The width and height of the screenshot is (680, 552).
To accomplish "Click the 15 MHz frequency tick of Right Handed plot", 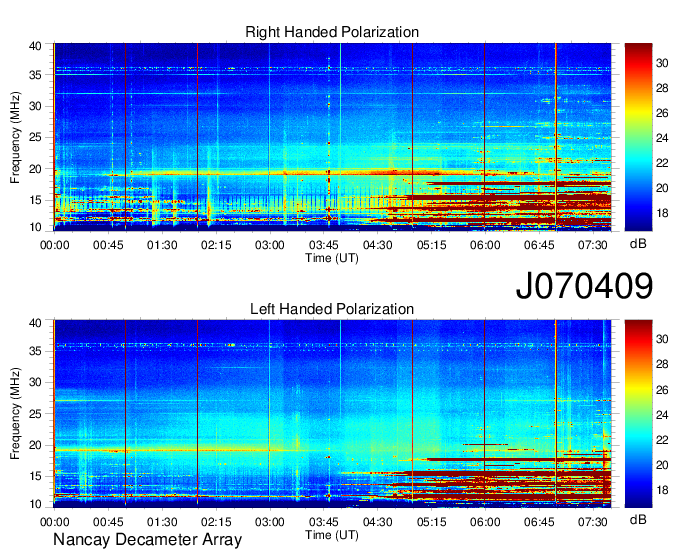I will click(35, 200).
